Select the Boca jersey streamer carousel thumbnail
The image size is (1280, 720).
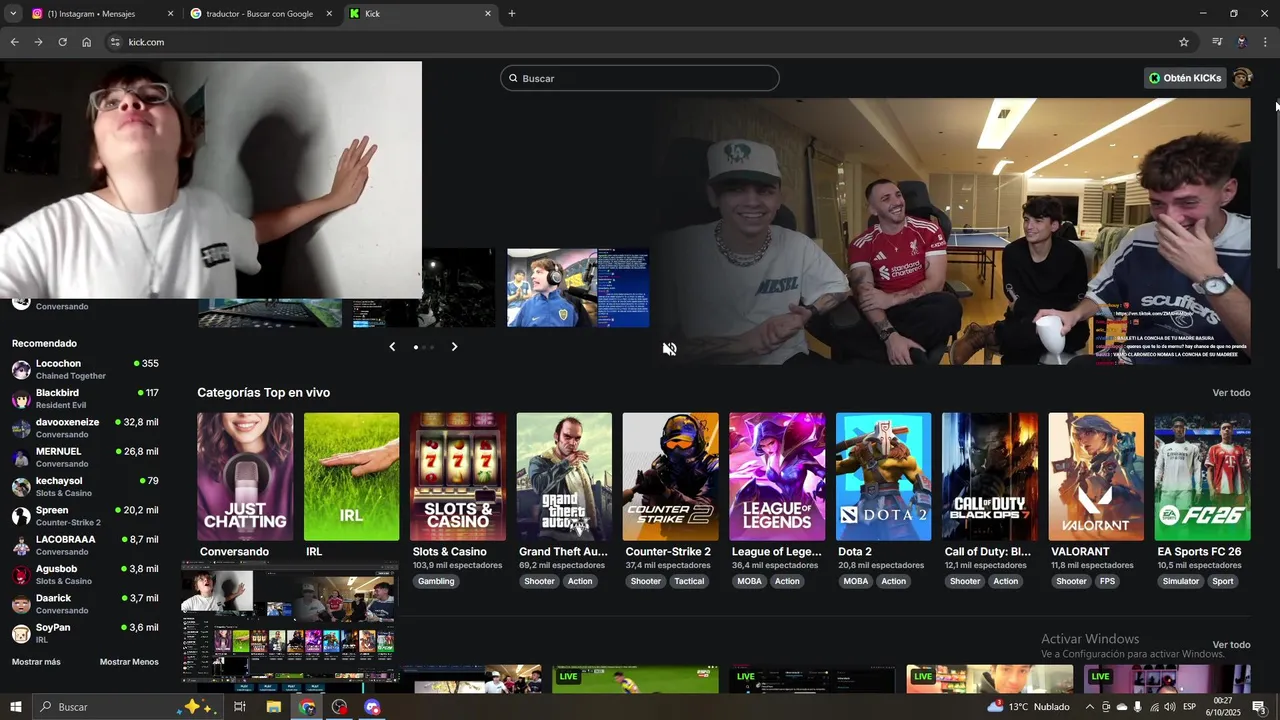(x=578, y=288)
